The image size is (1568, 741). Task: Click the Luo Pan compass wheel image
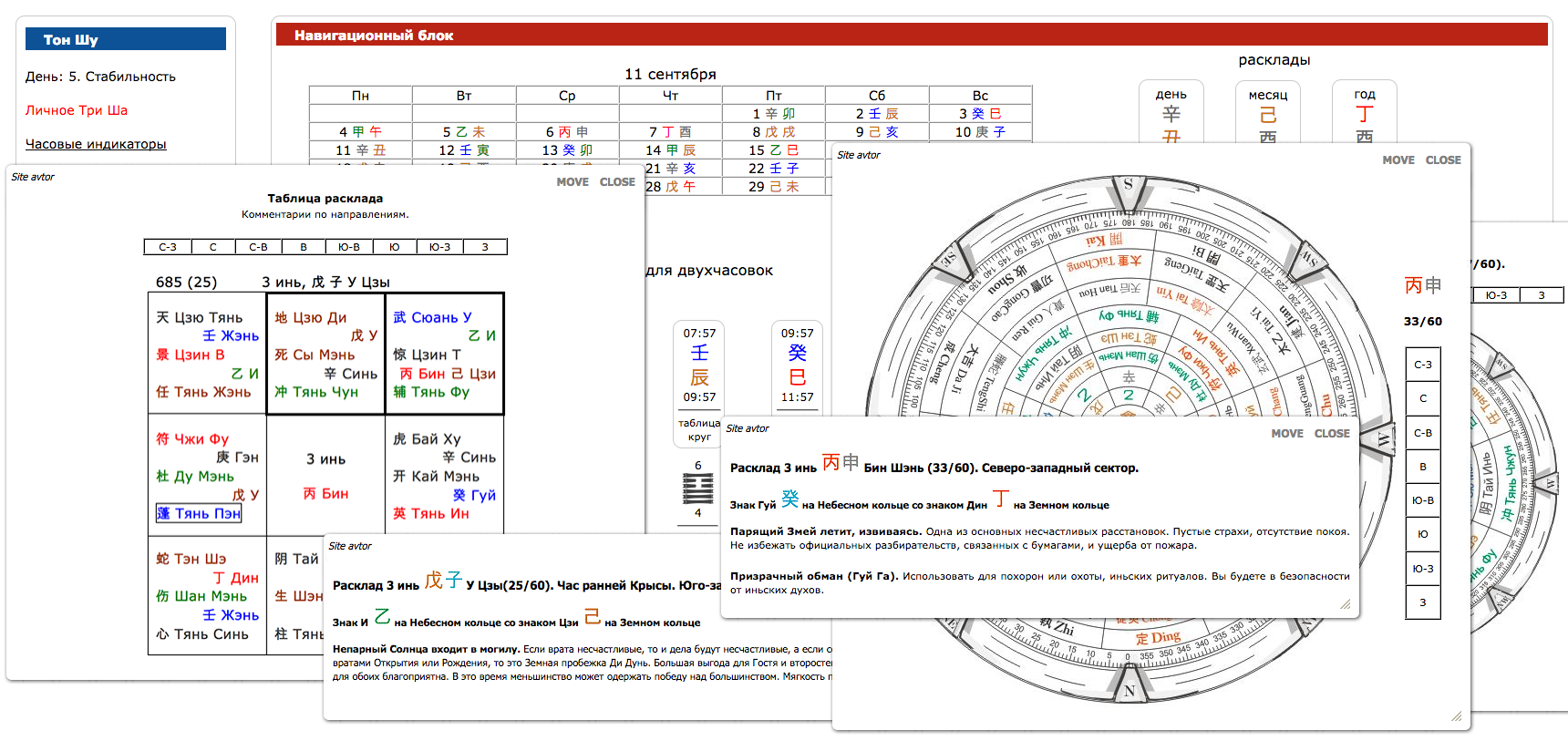(x=1129, y=437)
